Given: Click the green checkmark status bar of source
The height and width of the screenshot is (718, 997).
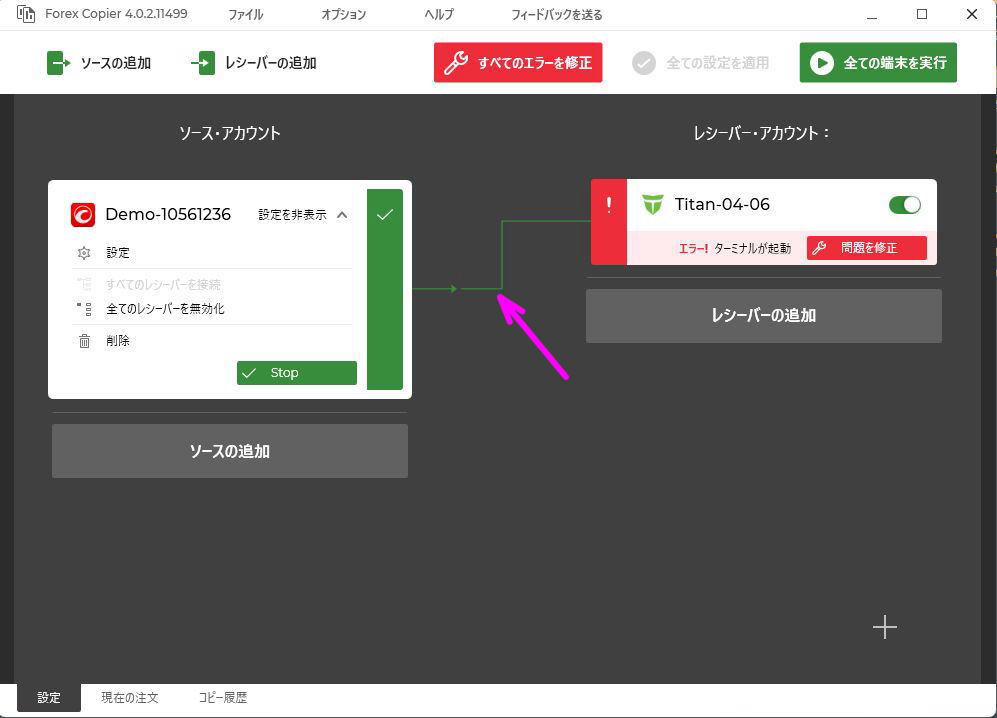Looking at the screenshot, I should pos(385,289).
